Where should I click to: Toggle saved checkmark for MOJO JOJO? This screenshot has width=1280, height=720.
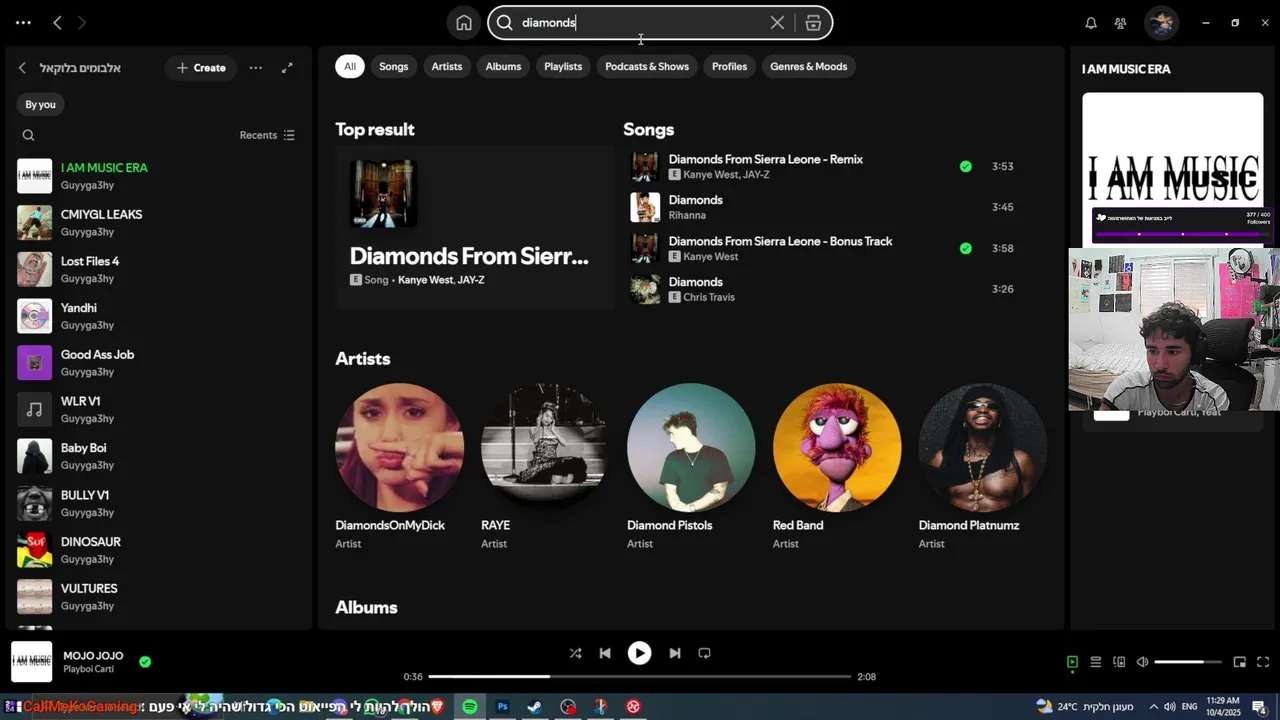(145, 662)
